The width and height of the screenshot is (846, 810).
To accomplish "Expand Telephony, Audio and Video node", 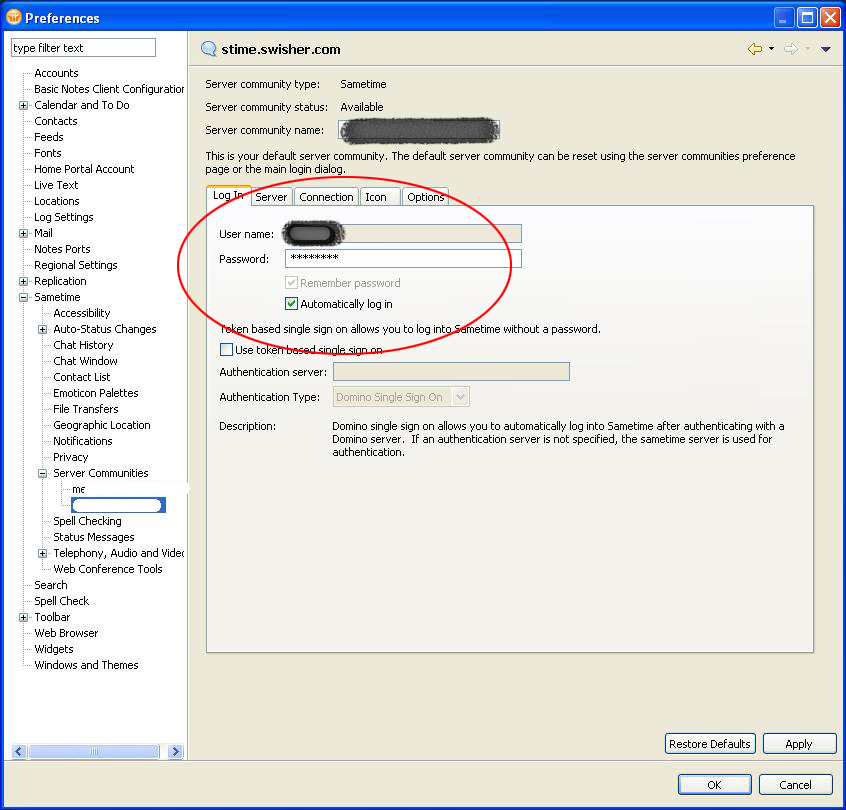I will pyautogui.click(x=43, y=553).
